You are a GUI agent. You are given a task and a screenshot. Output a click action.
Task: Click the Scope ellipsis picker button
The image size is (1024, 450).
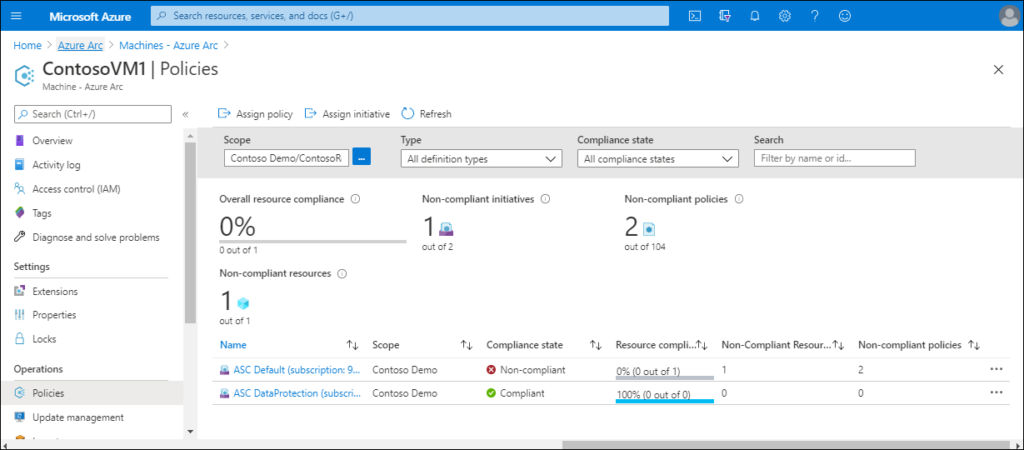[362, 157]
